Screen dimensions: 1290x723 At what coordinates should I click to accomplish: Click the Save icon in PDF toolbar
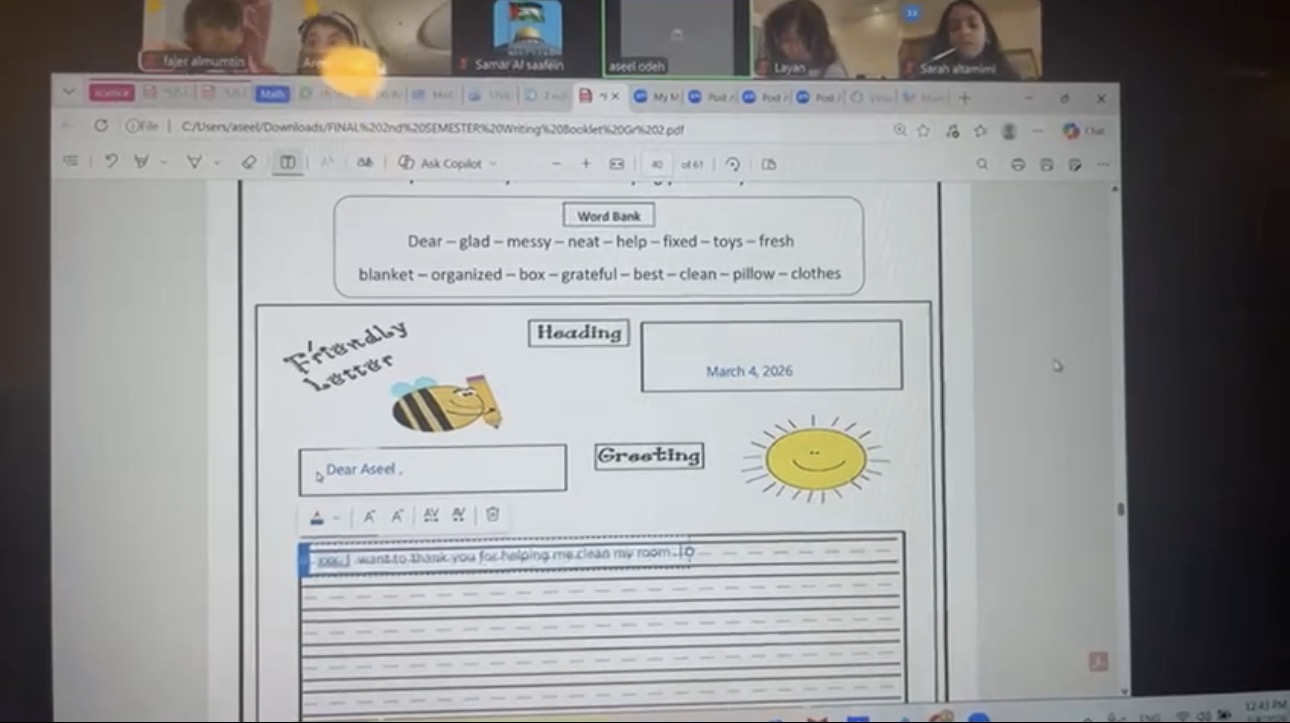(1046, 164)
